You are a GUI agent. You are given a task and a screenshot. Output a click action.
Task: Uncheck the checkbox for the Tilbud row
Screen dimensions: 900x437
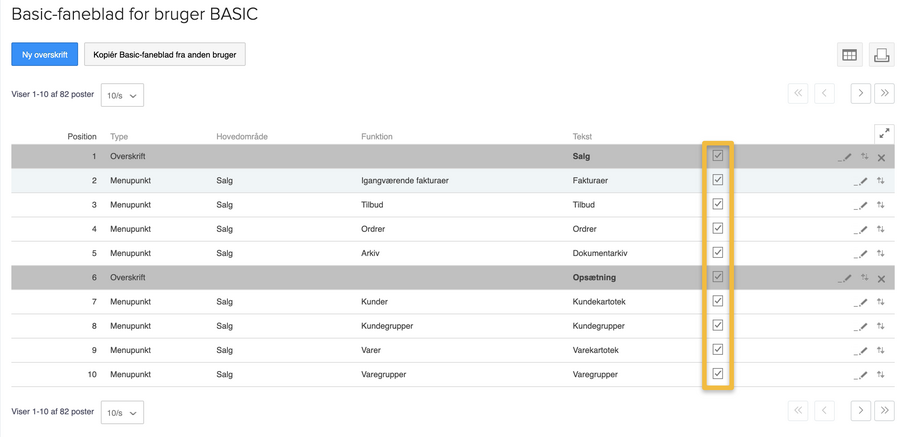[717, 204]
